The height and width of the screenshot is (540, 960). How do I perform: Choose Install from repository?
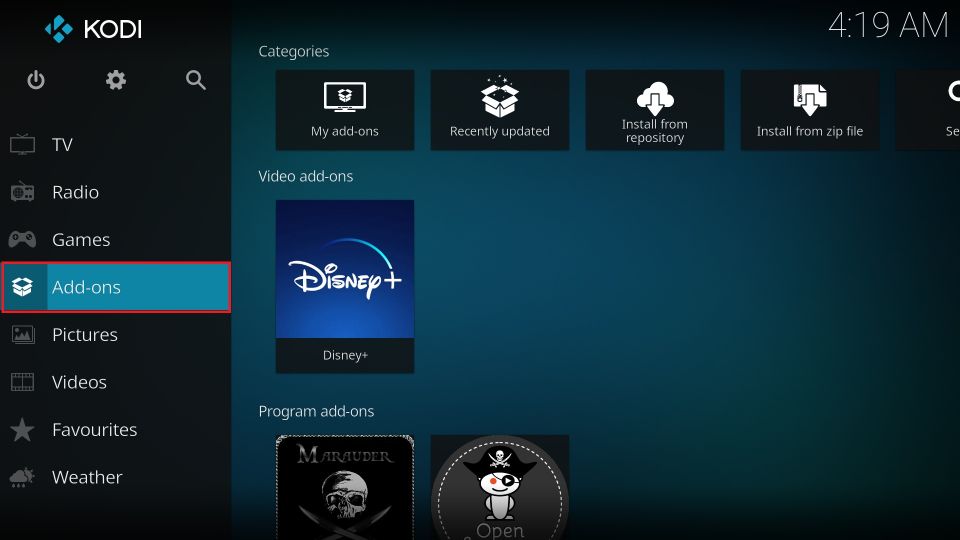tap(654, 110)
